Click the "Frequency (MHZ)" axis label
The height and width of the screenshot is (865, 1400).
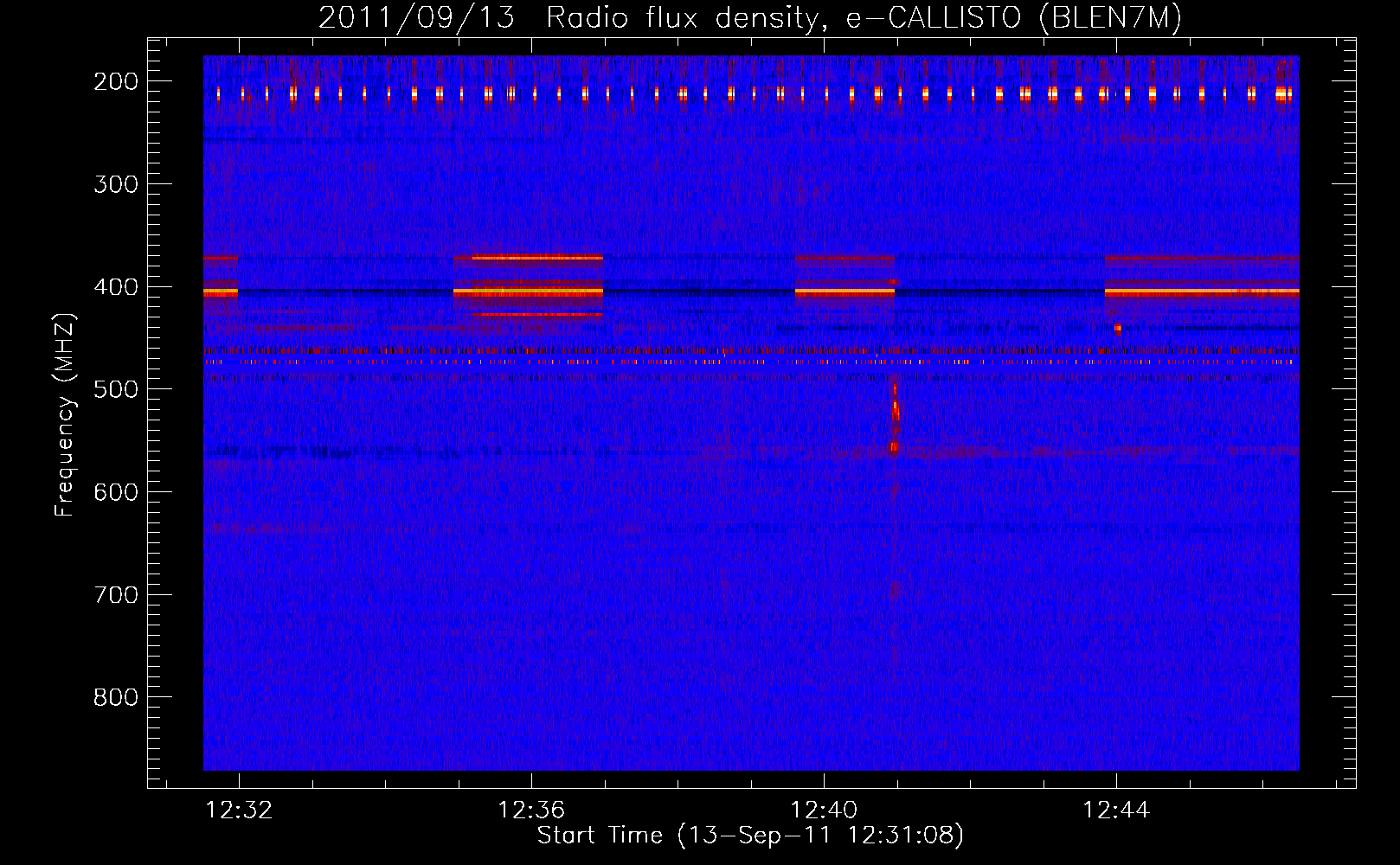(x=65, y=414)
